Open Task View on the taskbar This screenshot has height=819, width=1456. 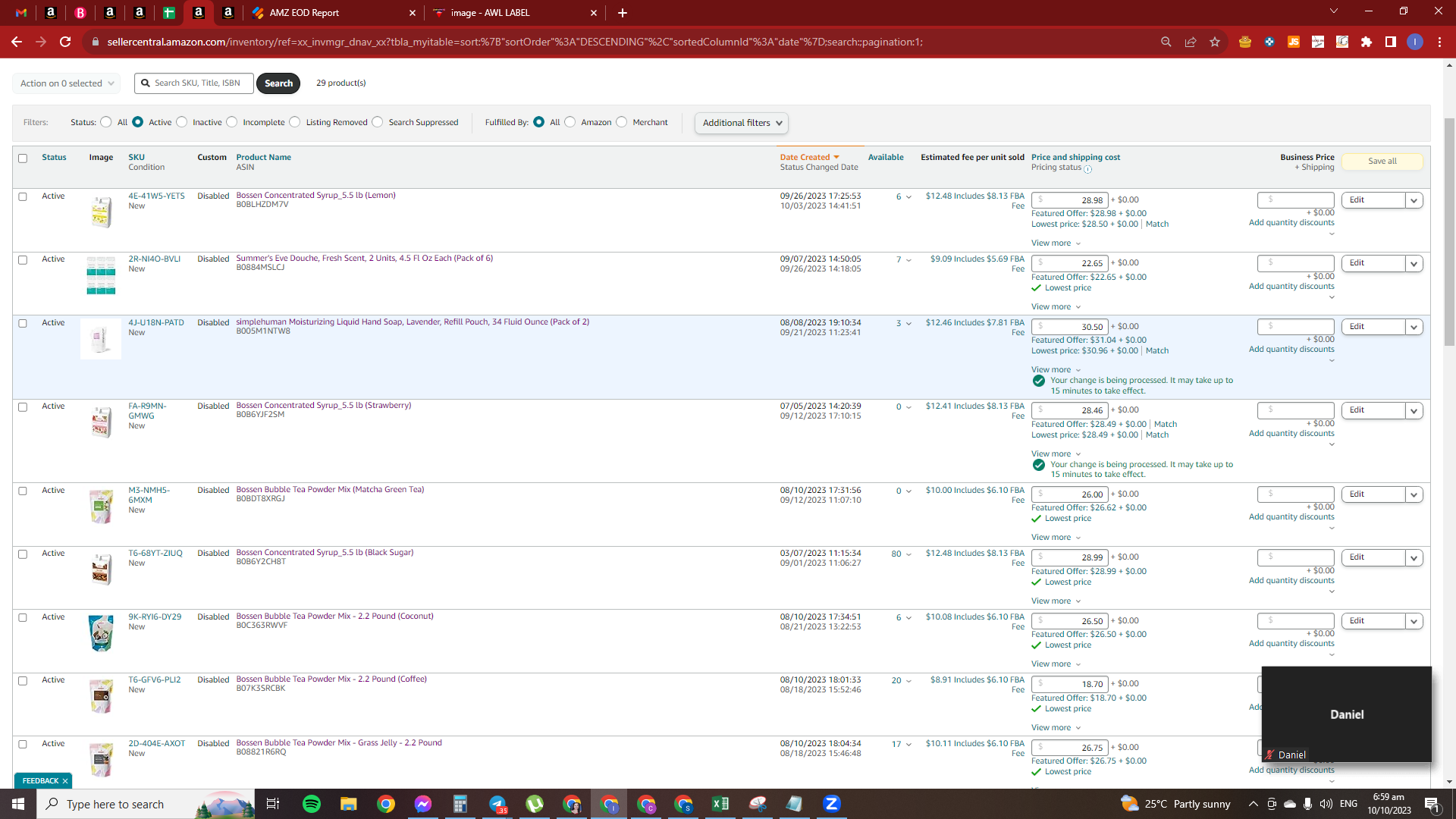(273, 804)
